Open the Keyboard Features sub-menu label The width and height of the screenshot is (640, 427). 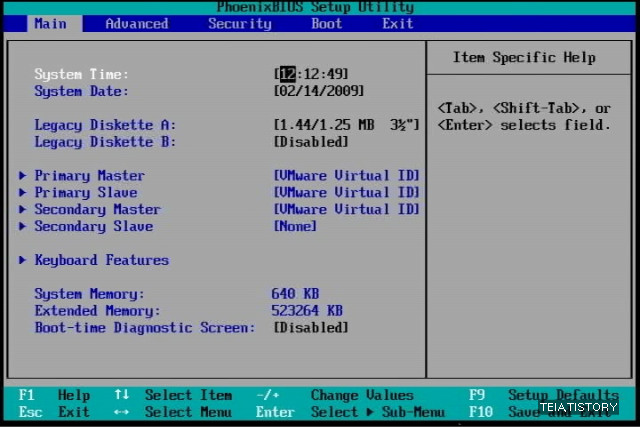point(102,260)
